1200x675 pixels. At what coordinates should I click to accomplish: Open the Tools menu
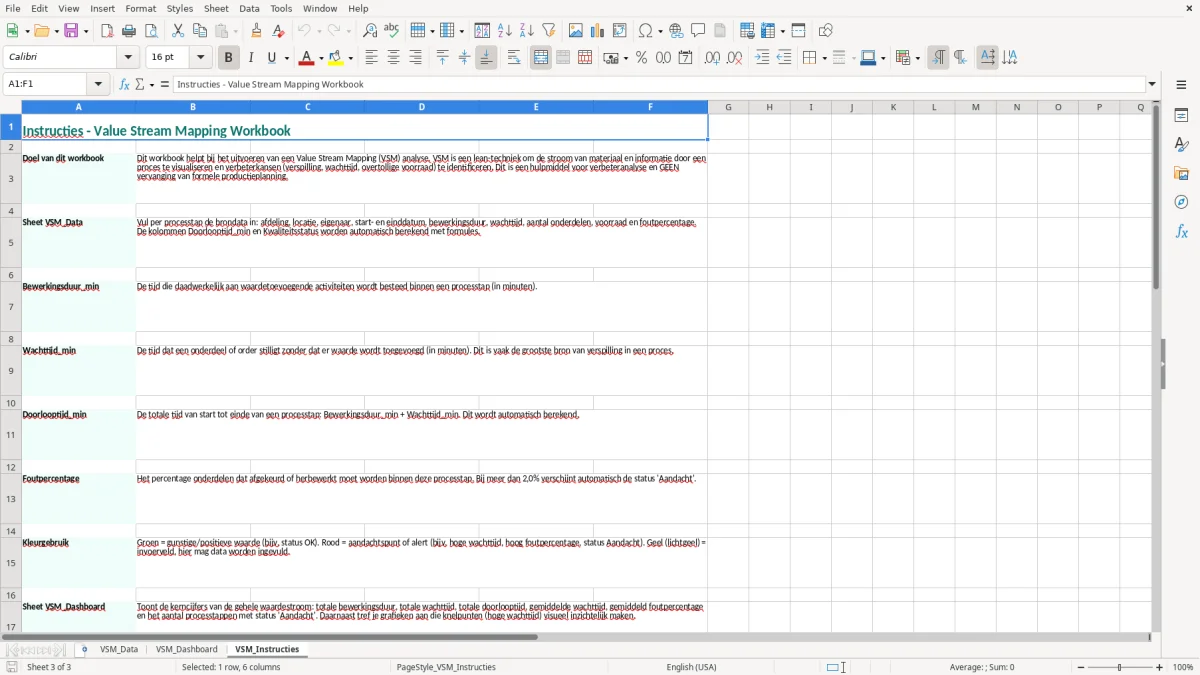[281, 8]
